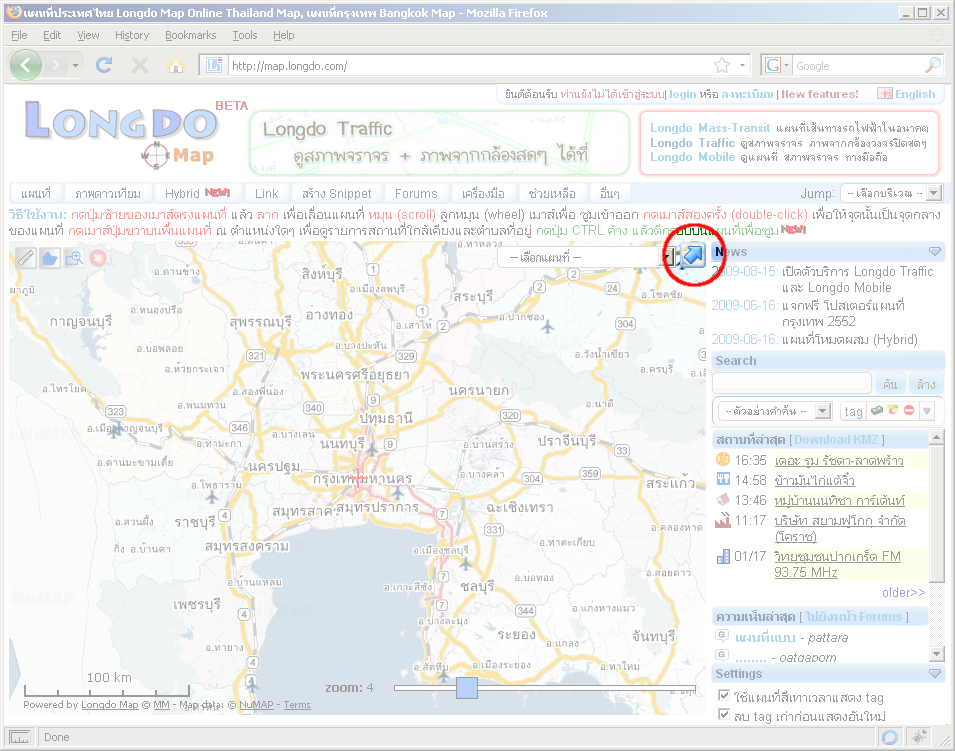
Task: Click the blue fullscreen arrow button on map
Action: pos(692,256)
